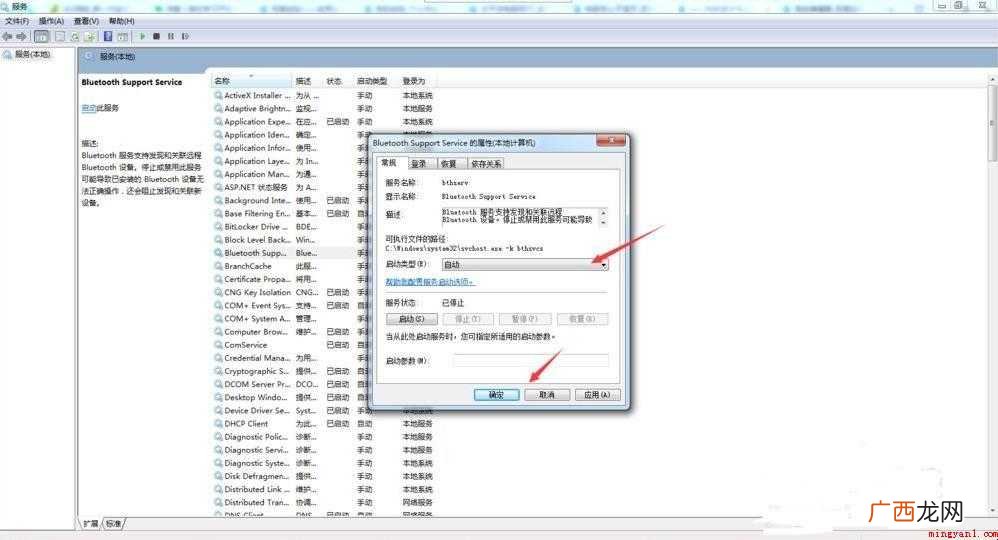The image size is (998, 540).
Task: Select the Adaptive Brightn... service row
Action: 323,109
